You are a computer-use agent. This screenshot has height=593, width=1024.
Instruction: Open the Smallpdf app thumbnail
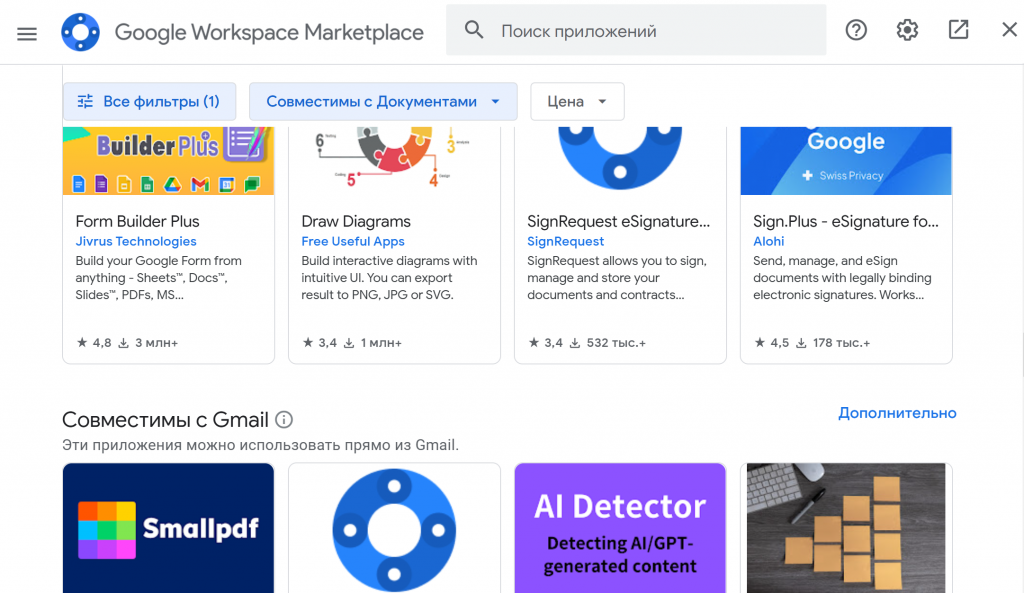(x=168, y=528)
